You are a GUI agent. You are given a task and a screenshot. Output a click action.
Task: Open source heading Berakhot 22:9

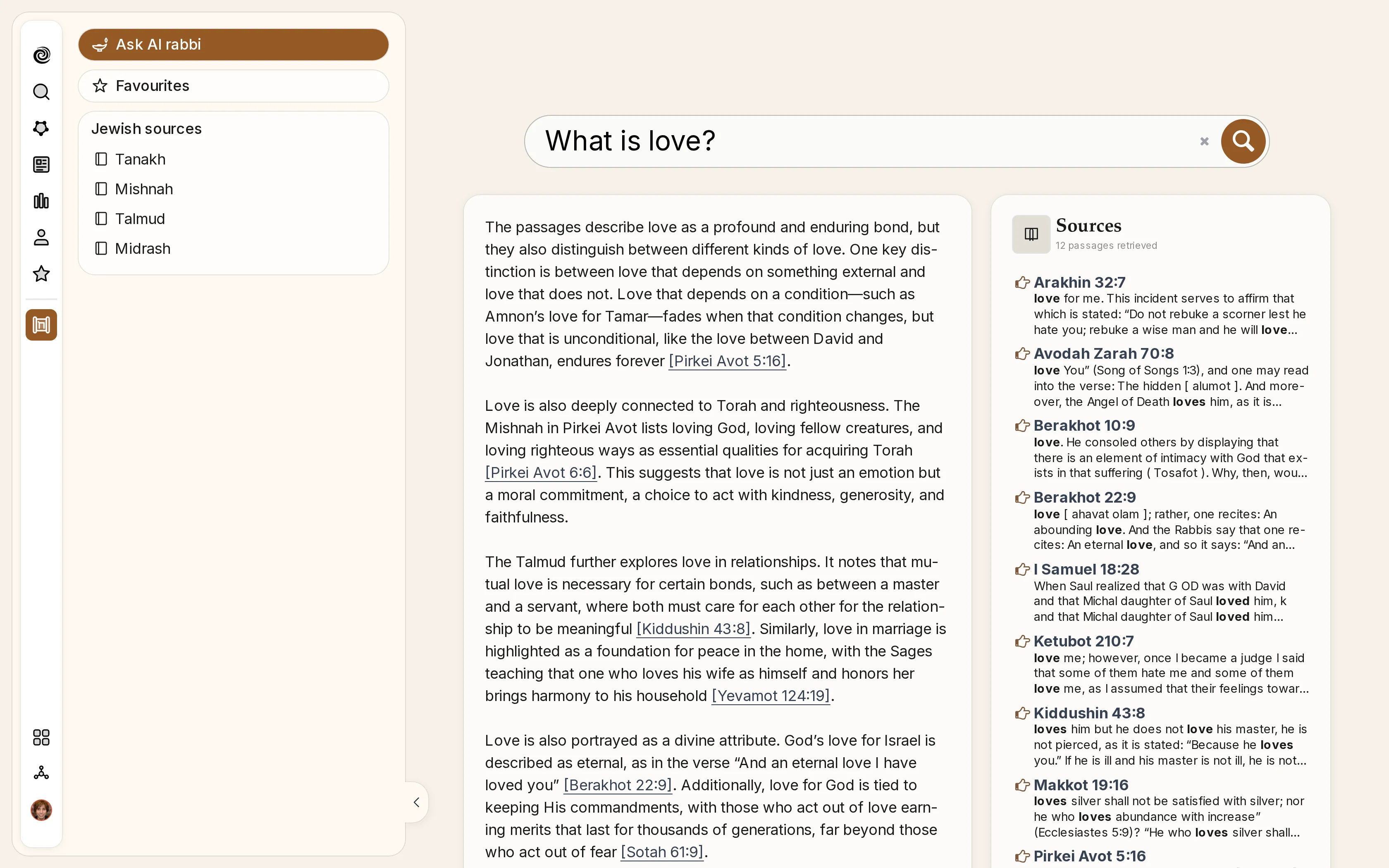1084,497
